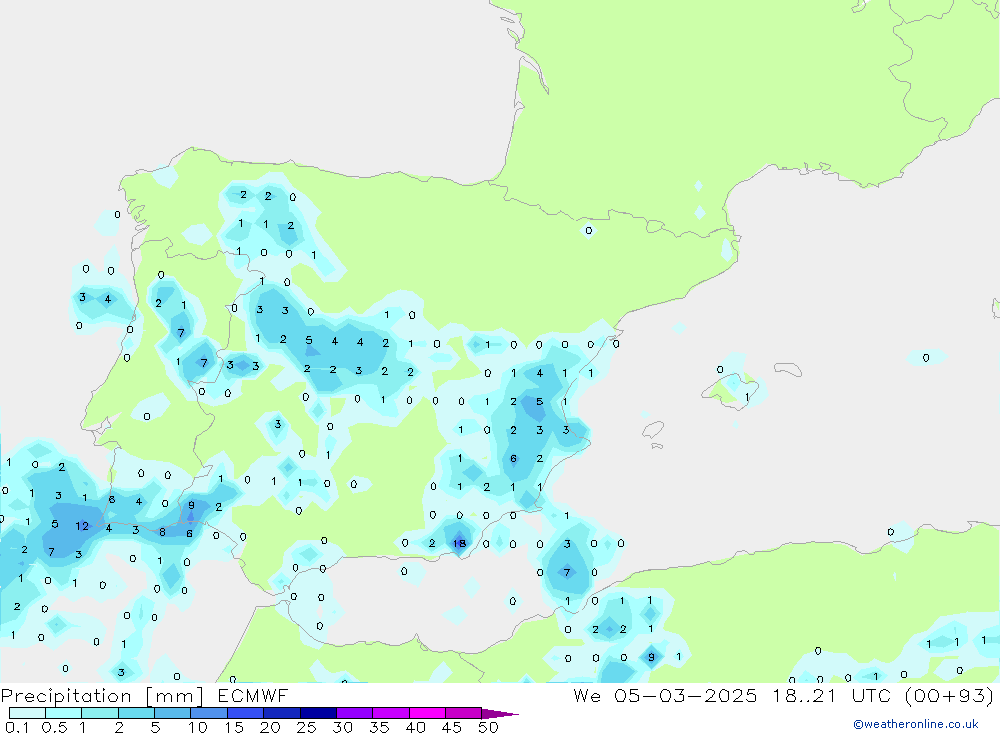Click the date 'We 05-03-2025' text
1000x733 pixels.
click(665, 696)
